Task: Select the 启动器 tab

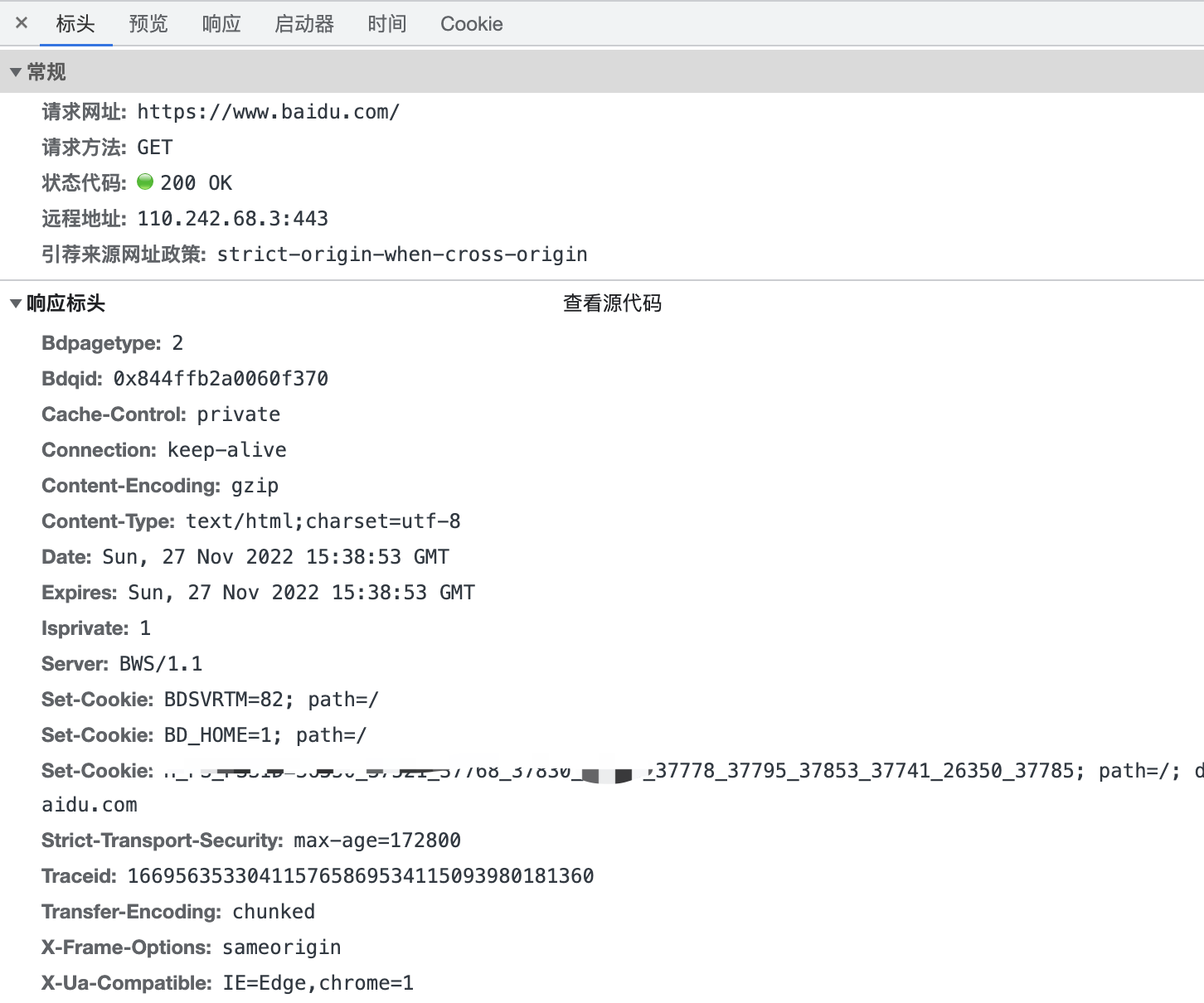Action: point(304,24)
